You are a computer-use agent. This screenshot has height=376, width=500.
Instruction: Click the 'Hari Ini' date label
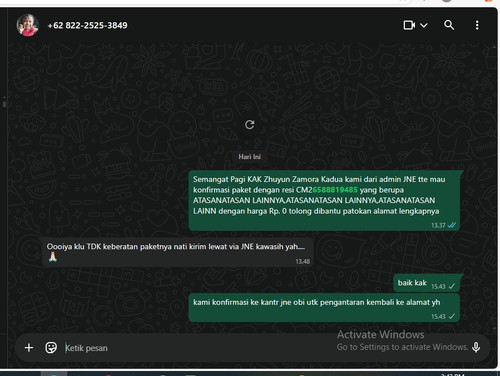[x=249, y=157]
